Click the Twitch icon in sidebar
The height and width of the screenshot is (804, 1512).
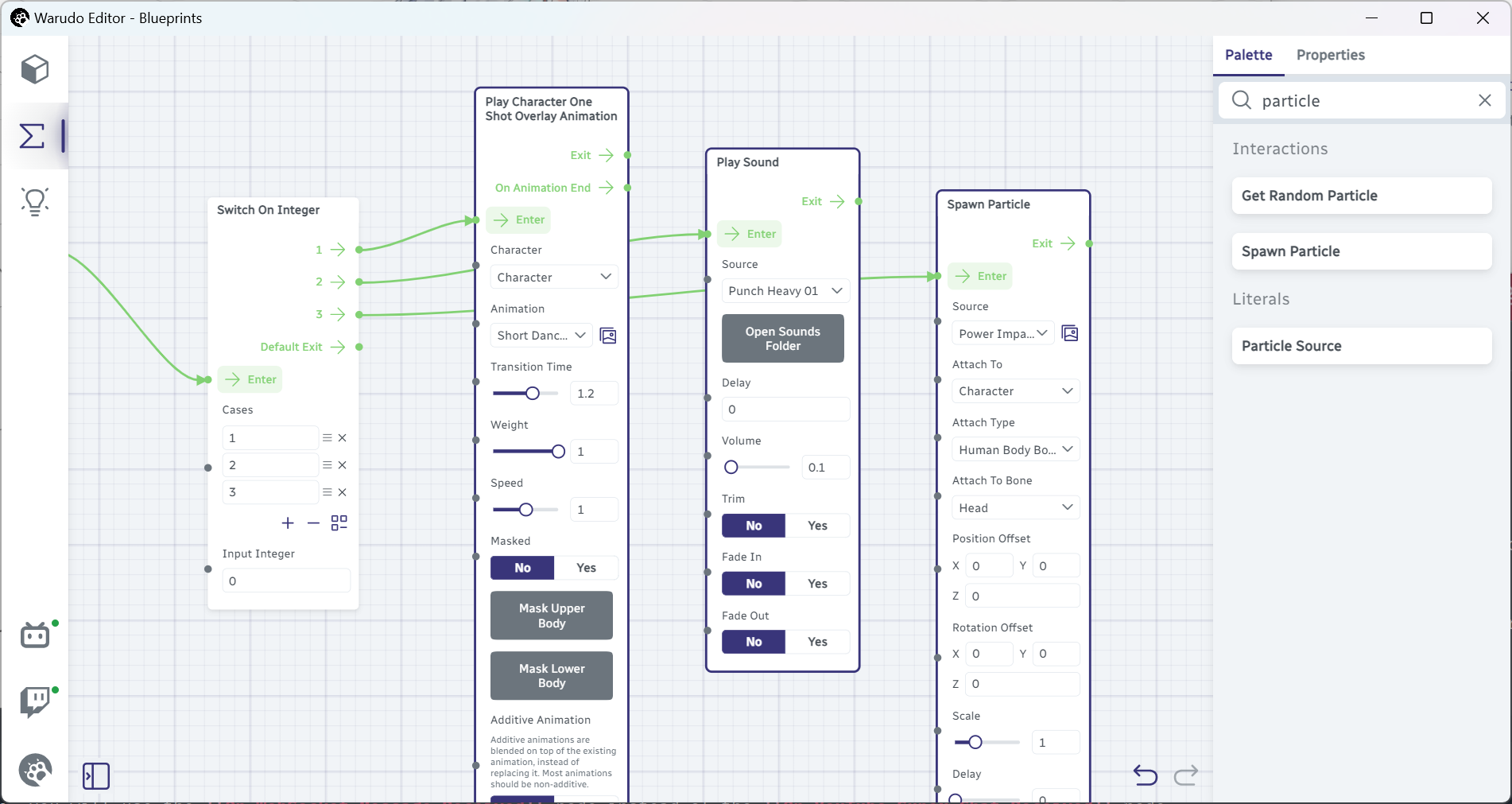(x=35, y=702)
